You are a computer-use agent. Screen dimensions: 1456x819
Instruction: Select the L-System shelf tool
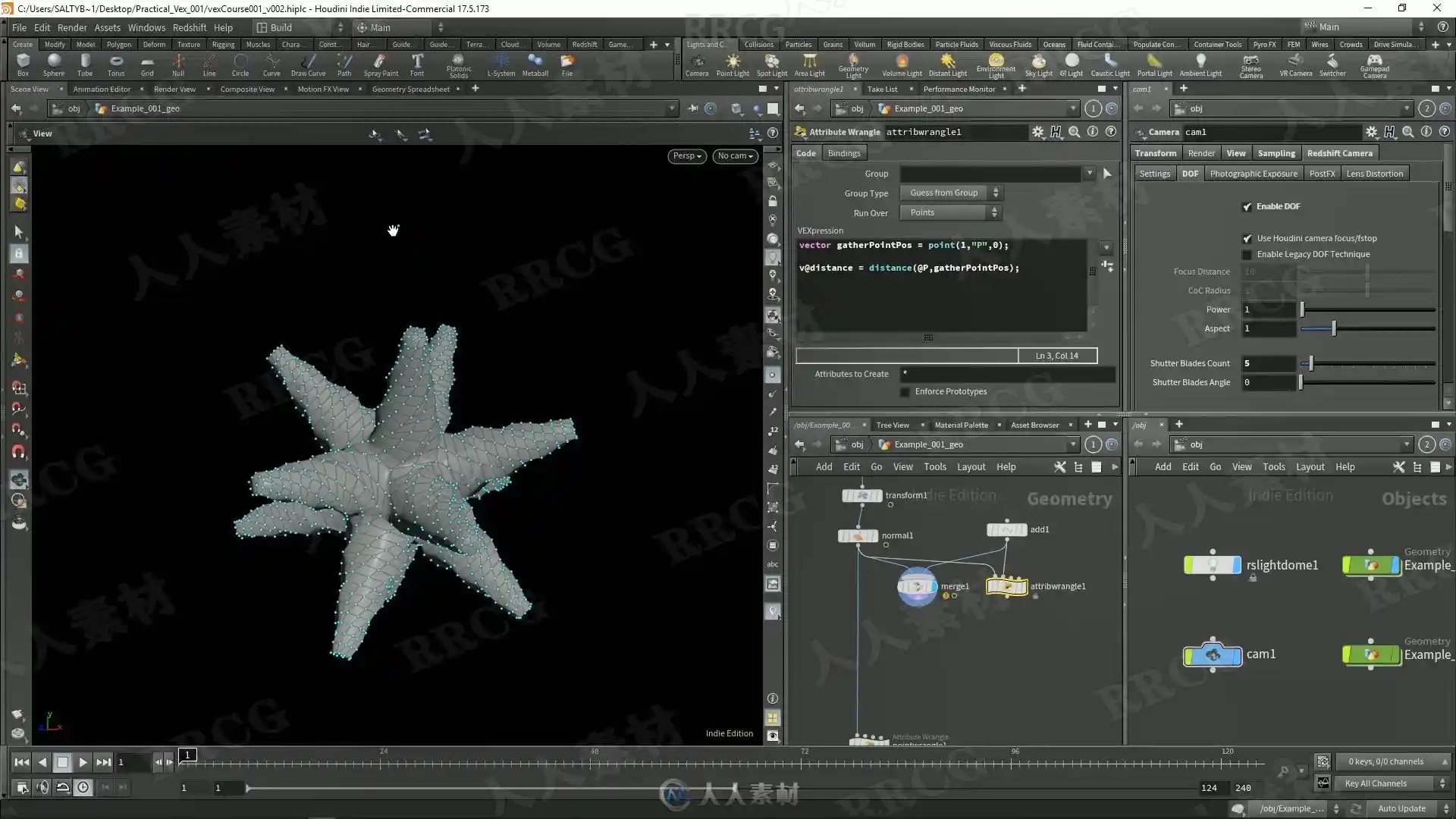[x=501, y=65]
